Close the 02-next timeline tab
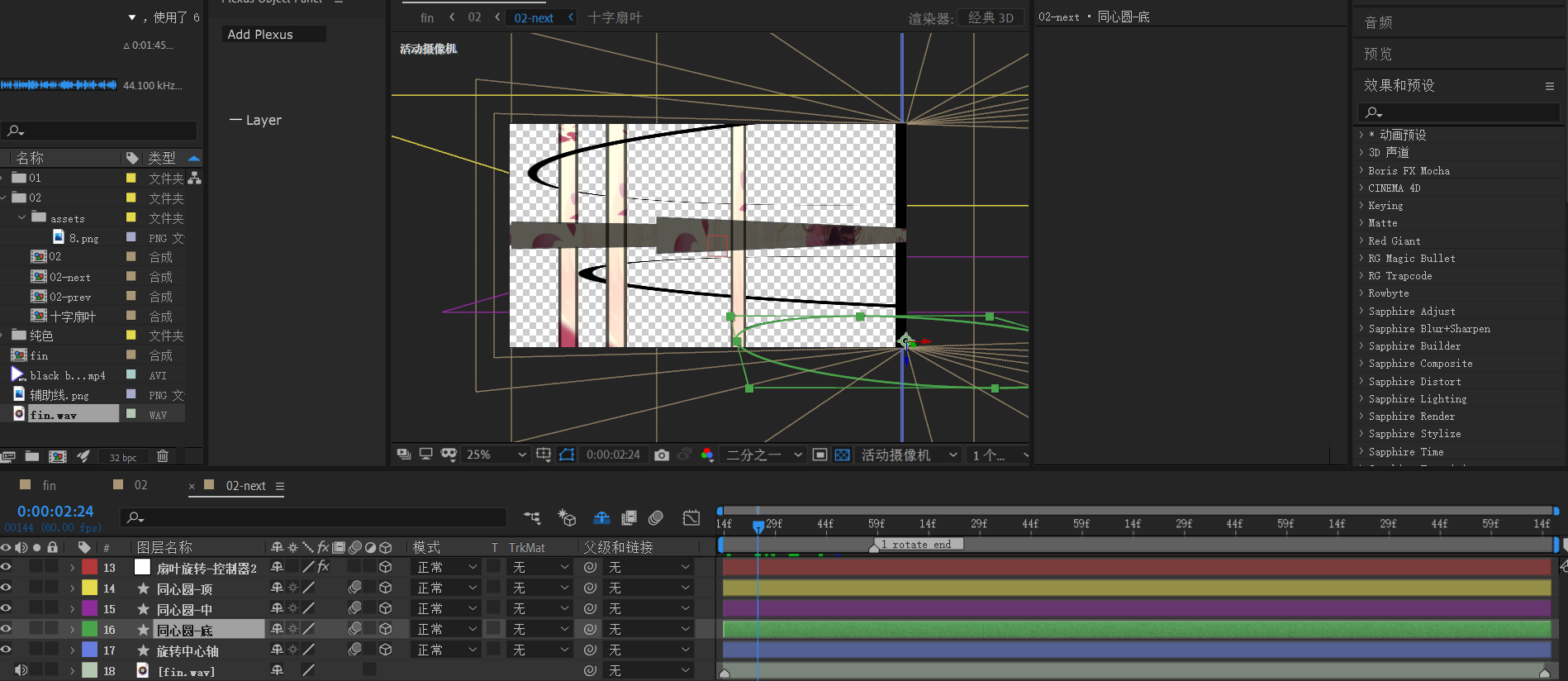 (192, 487)
